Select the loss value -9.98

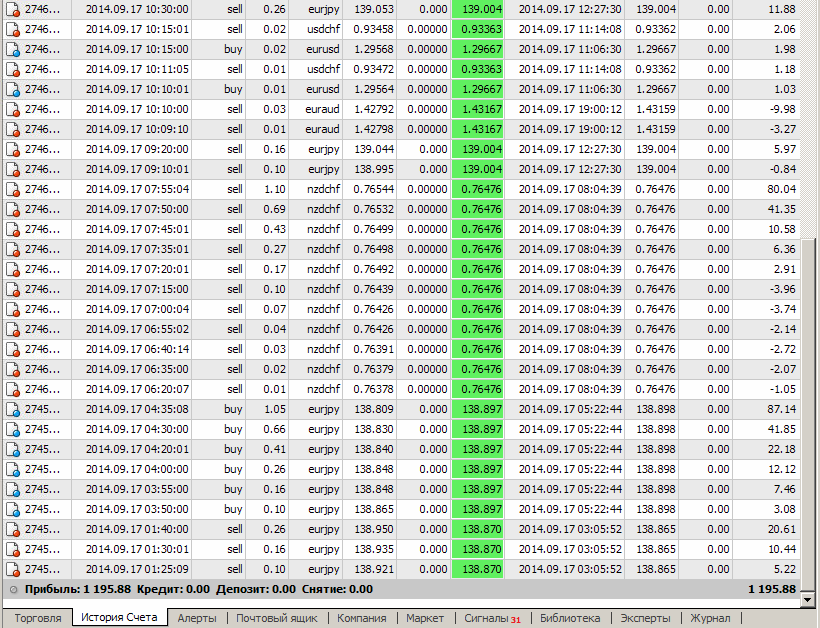(782, 109)
